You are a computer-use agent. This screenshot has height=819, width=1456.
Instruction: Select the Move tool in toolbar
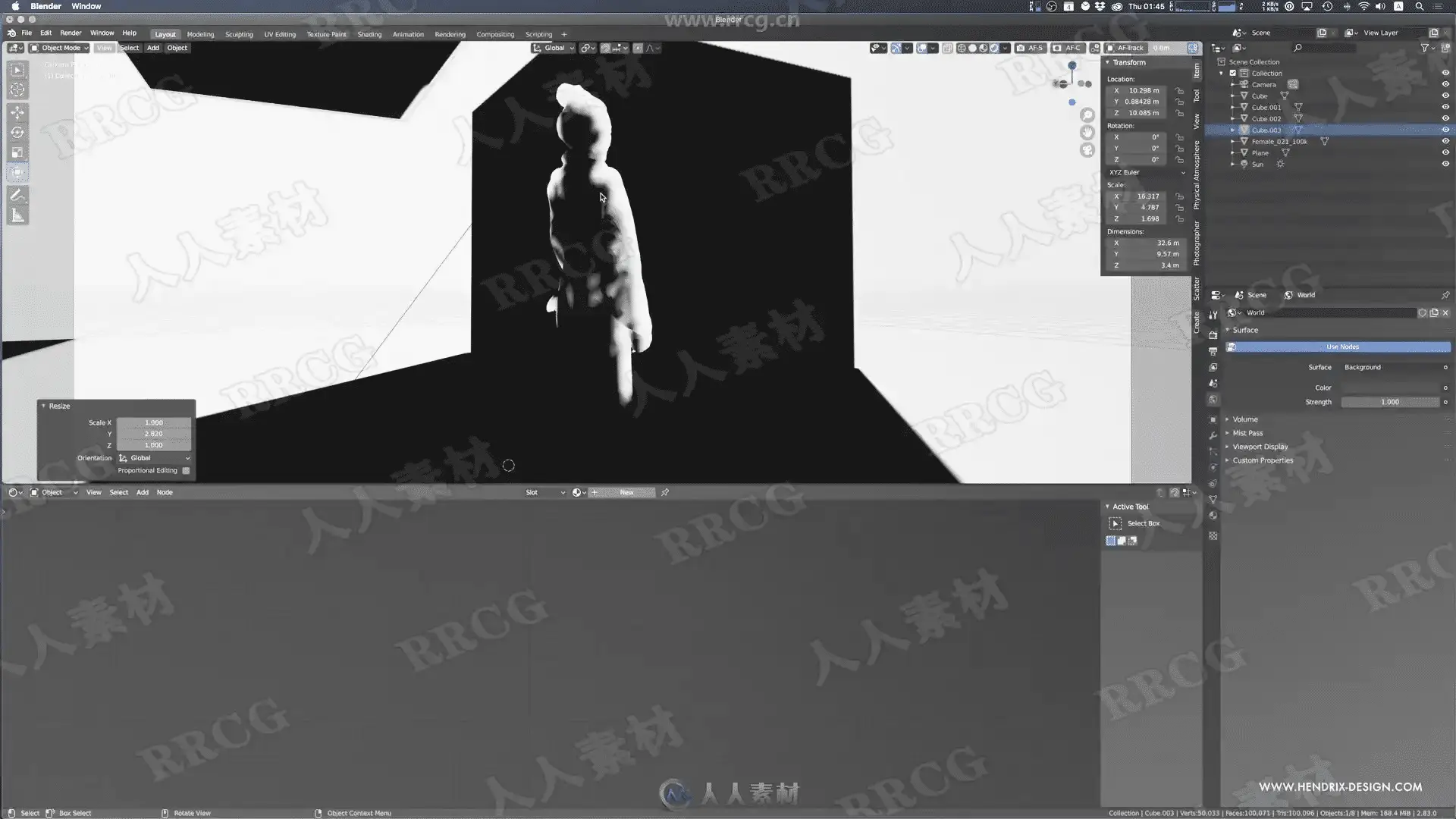point(17,112)
